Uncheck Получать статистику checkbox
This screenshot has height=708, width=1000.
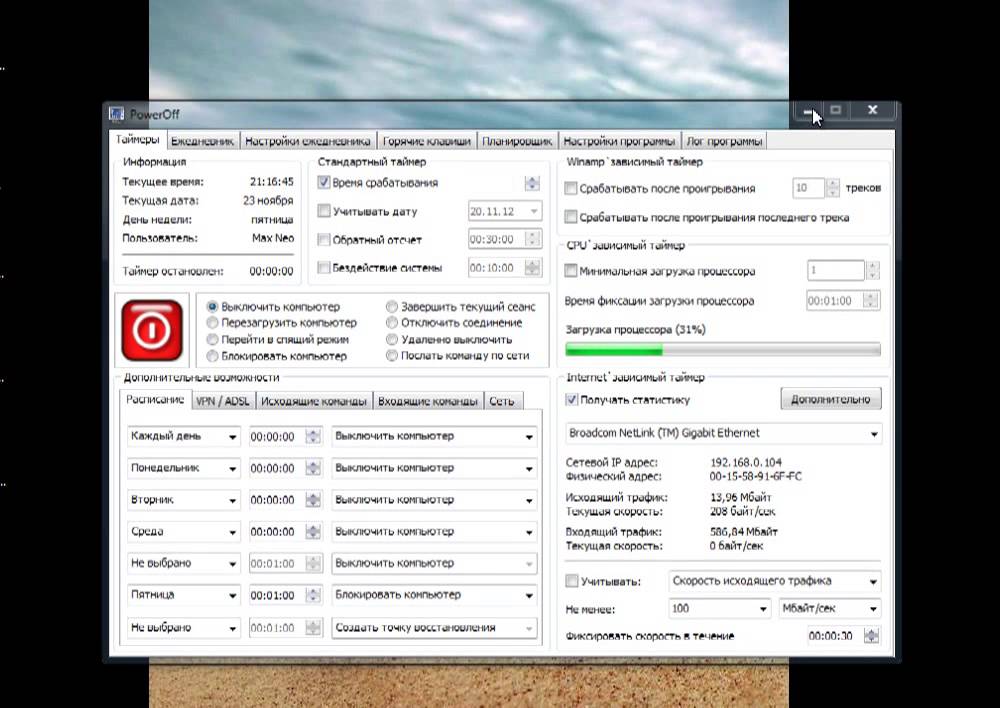[x=572, y=400]
